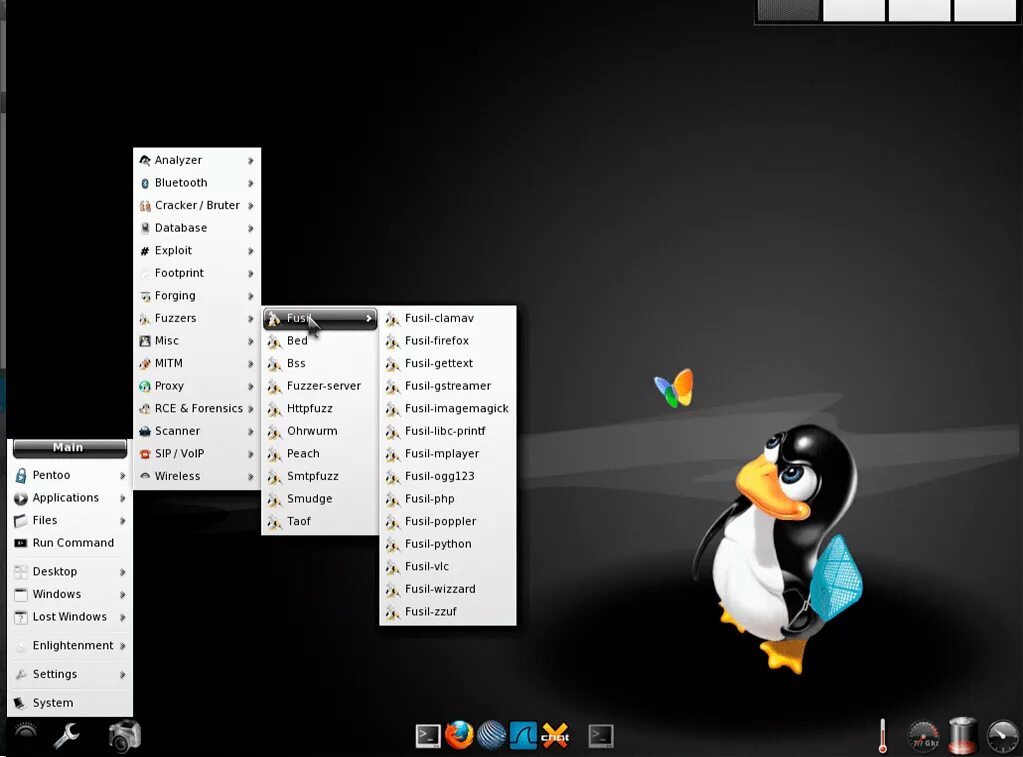The width and height of the screenshot is (1023, 757).
Task: Click the wrench settings icon
Action: 67,735
